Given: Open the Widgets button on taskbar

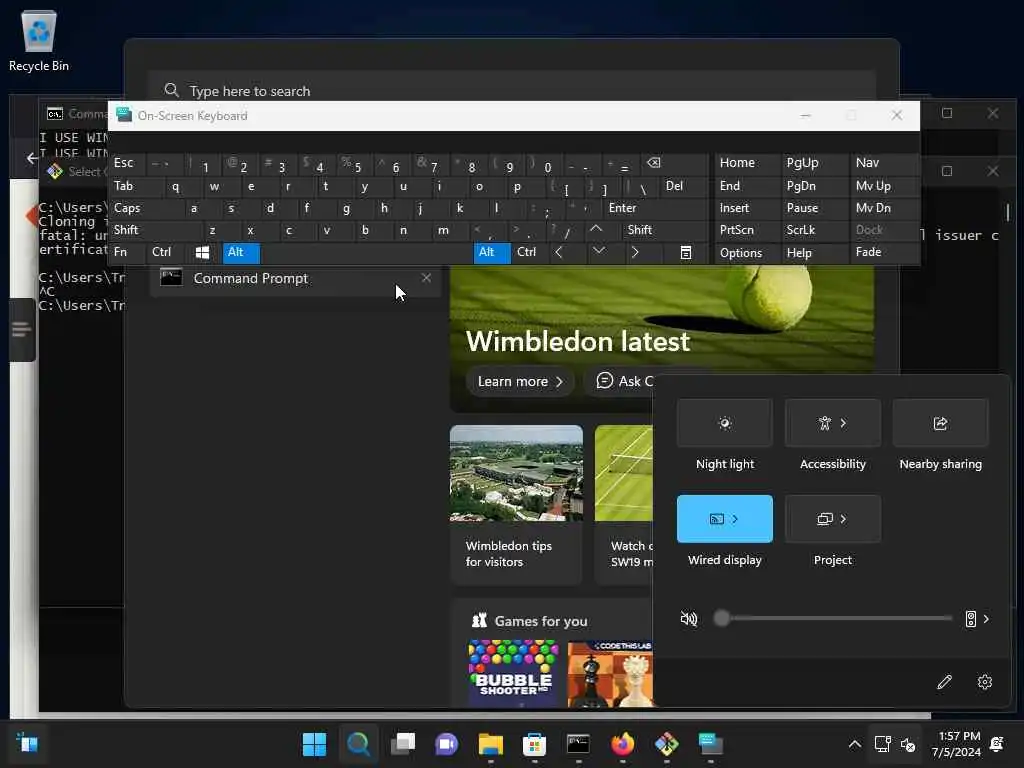Looking at the screenshot, I should pos(27,744).
